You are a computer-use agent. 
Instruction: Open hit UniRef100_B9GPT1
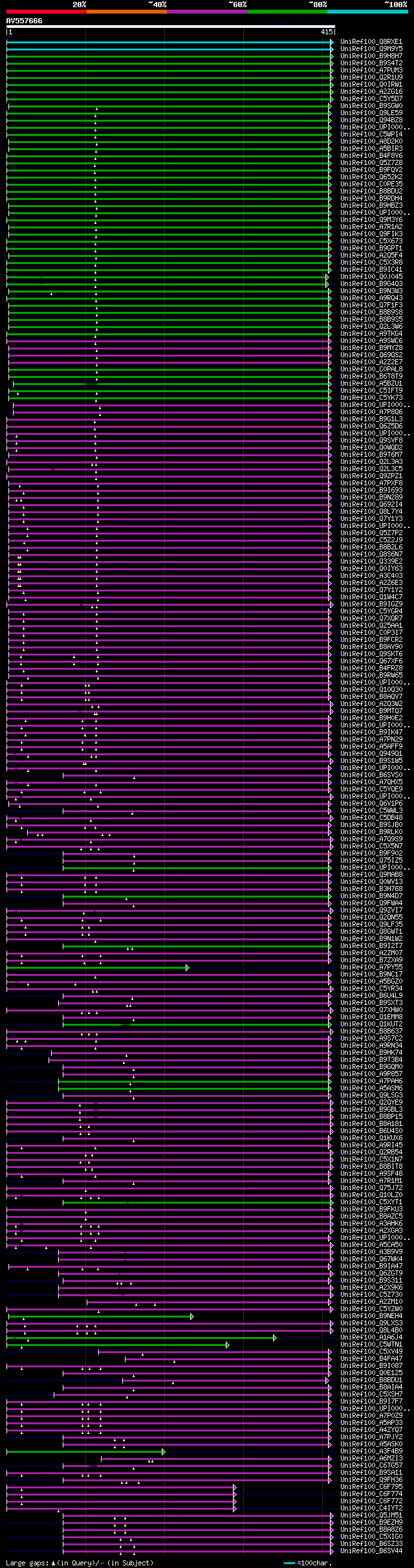(x=371, y=248)
